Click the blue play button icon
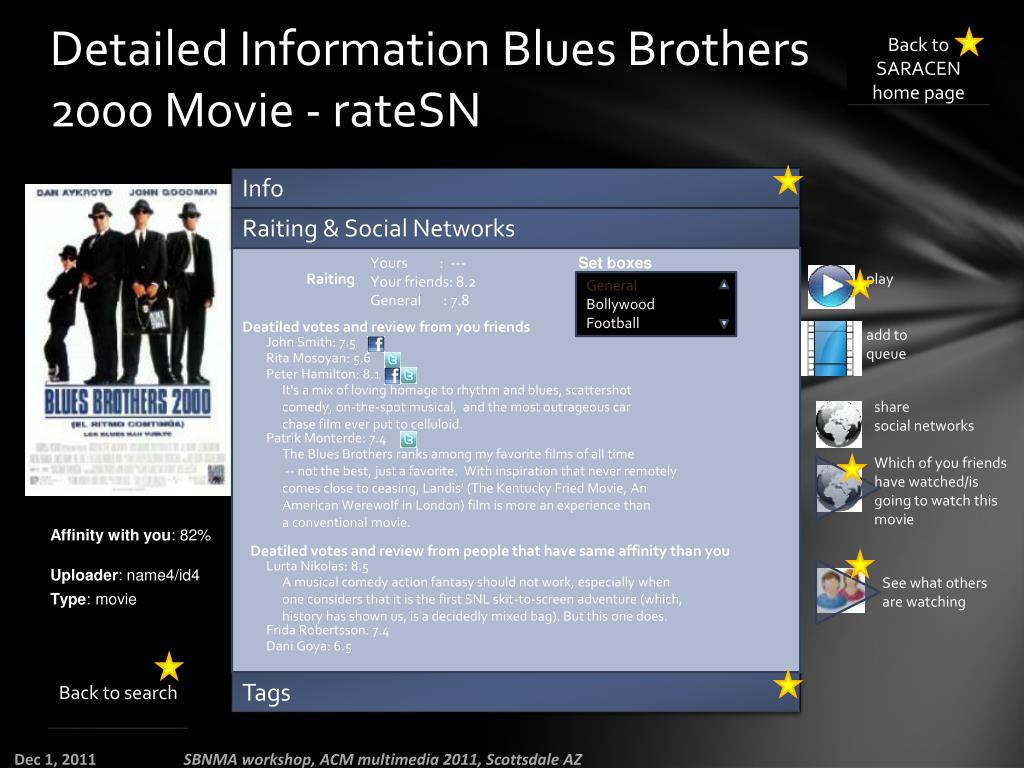The image size is (1024, 768). tap(831, 286)
